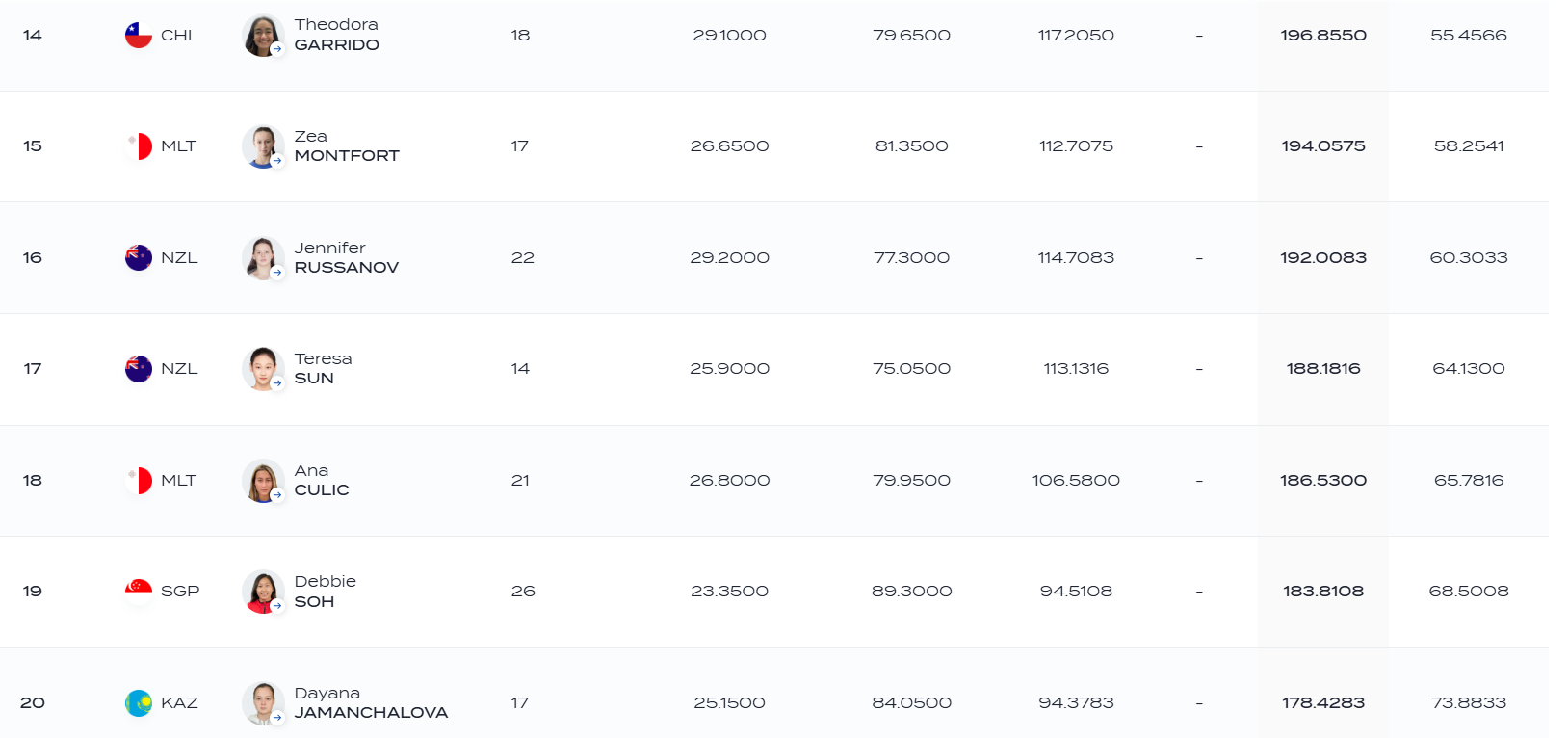This screenshot has width=1568, height=738.
Task: Open Teresa Sun's athlete page
Action: click(323, 368)
